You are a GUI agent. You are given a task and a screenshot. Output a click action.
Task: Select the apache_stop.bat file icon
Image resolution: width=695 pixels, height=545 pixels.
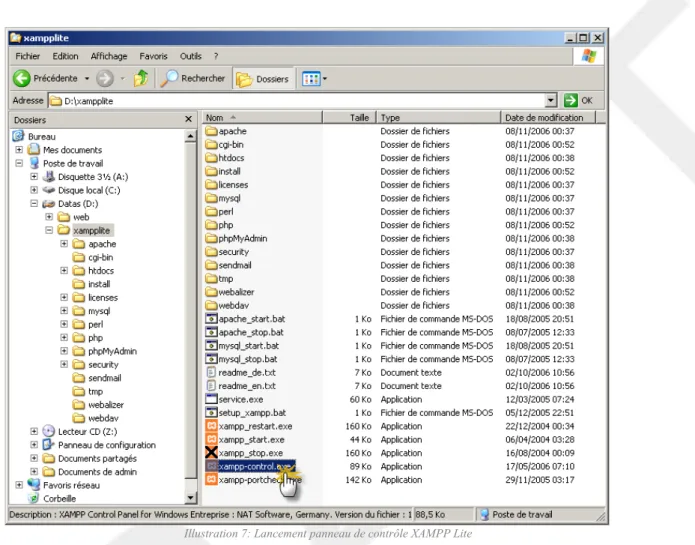coord(211,332)
